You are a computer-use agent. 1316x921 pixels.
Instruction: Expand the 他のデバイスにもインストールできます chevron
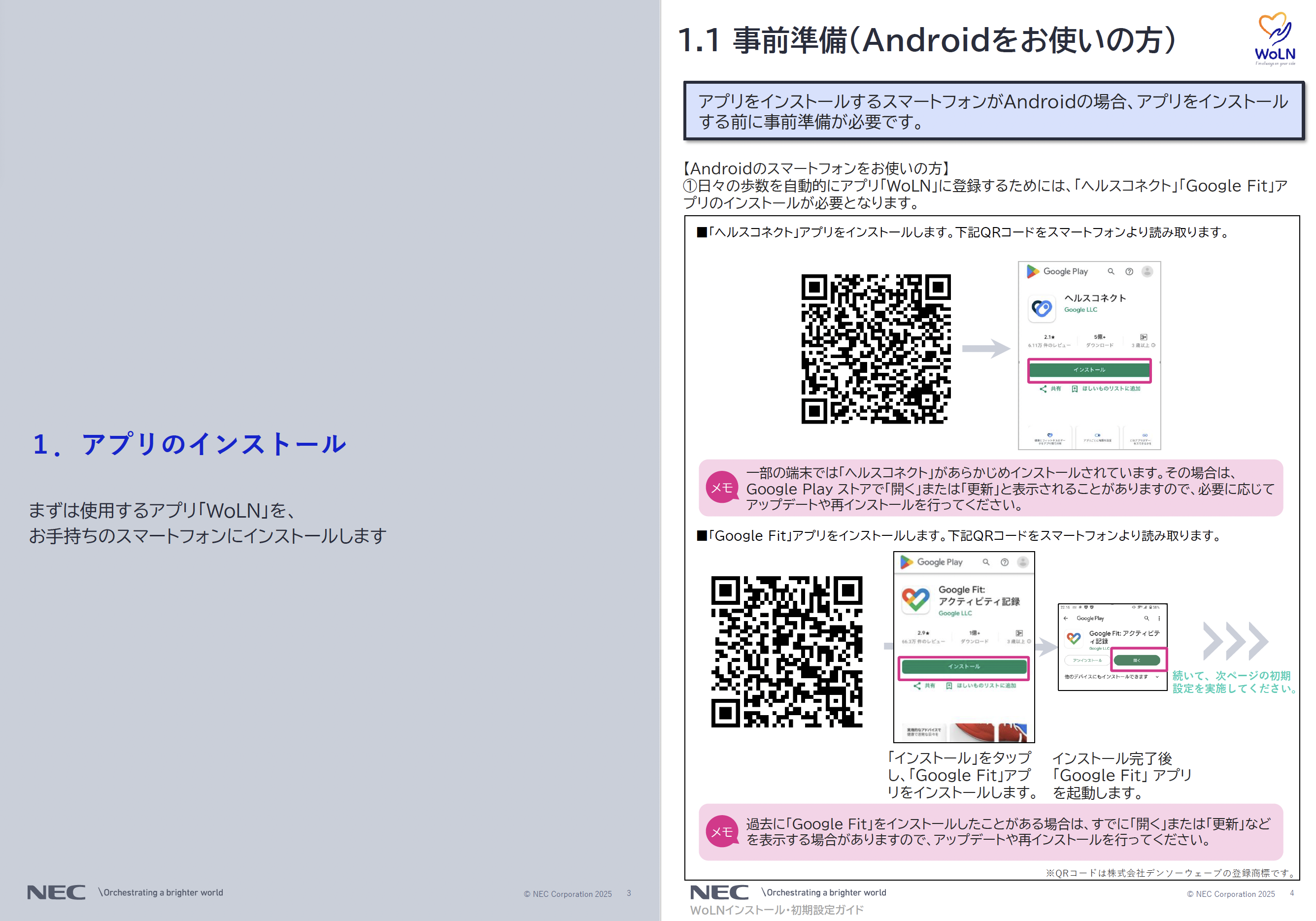point(1157,677)
